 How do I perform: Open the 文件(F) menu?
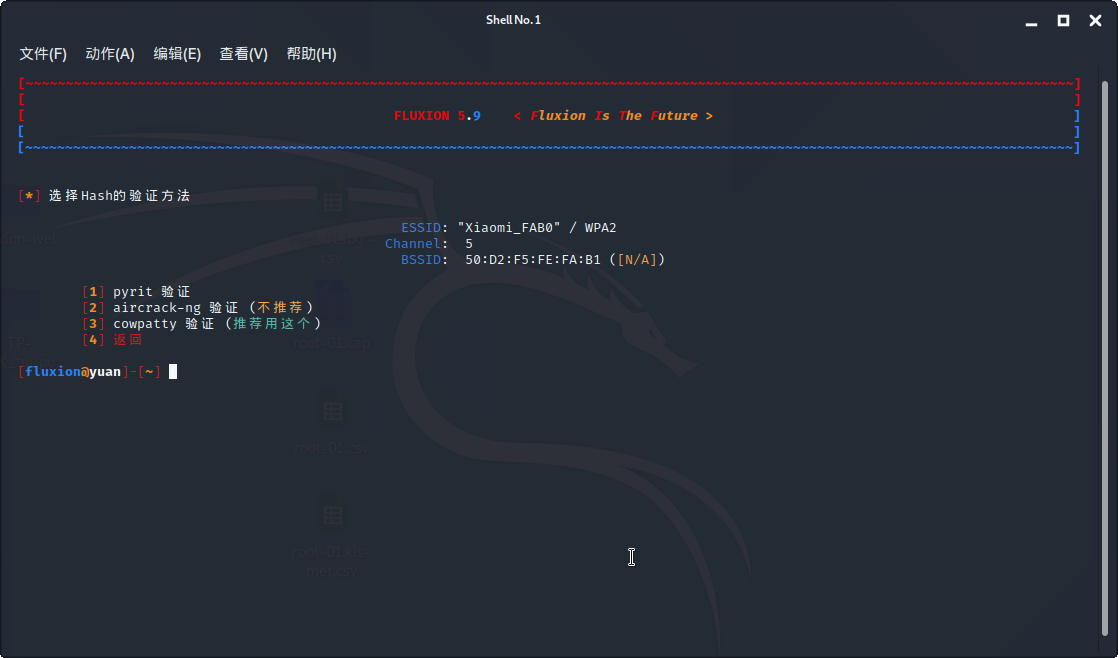43,54
